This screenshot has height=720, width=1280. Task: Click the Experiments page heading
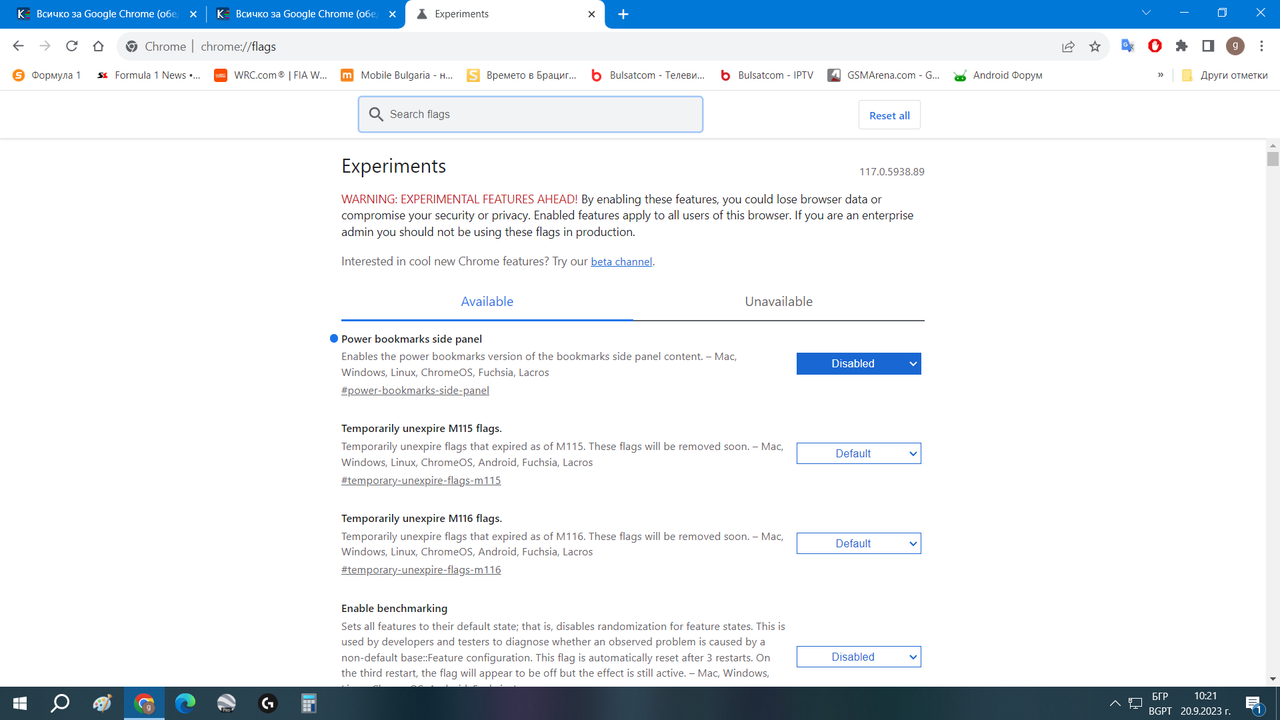pos(394,166)
